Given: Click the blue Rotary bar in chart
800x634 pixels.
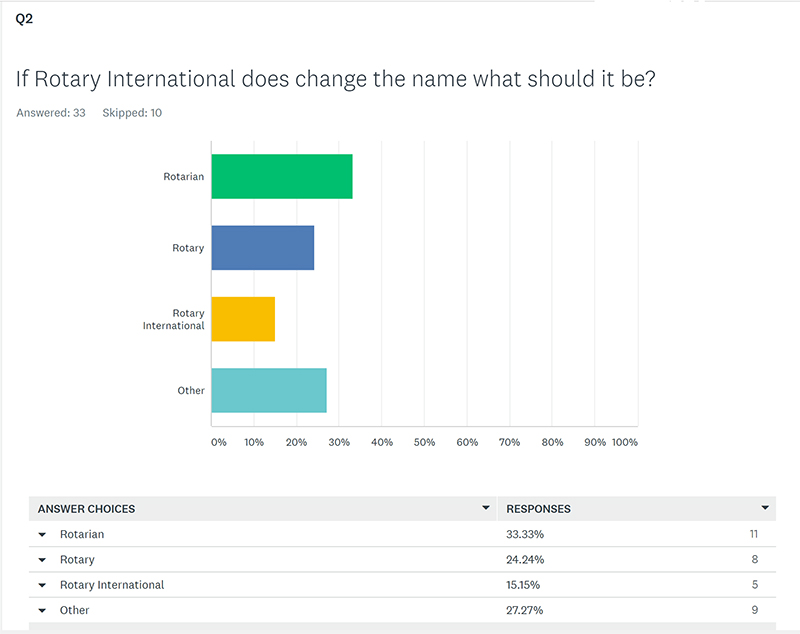Looking at the screenshot, I should [262, 248].
